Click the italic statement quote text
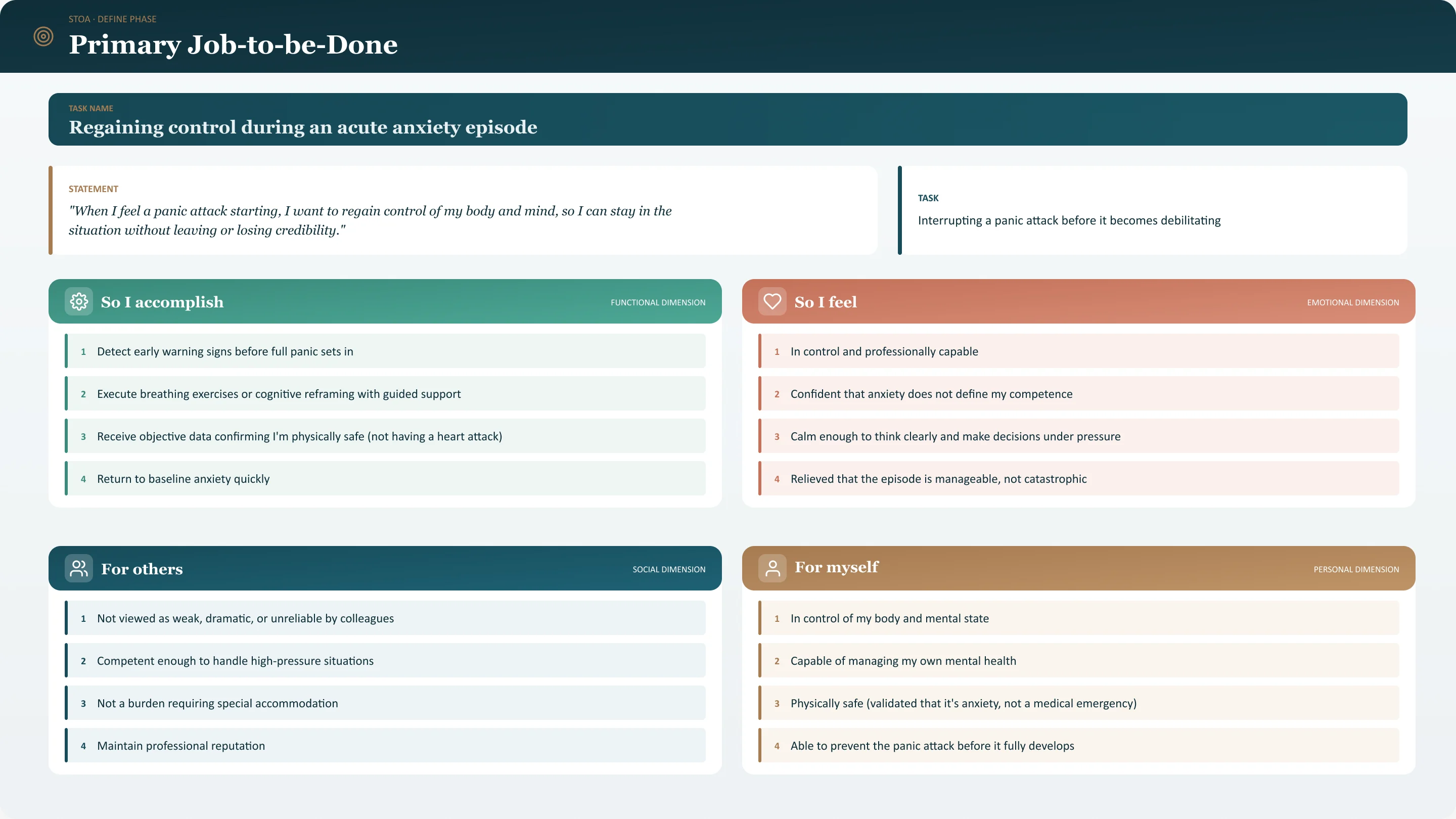 370,220
